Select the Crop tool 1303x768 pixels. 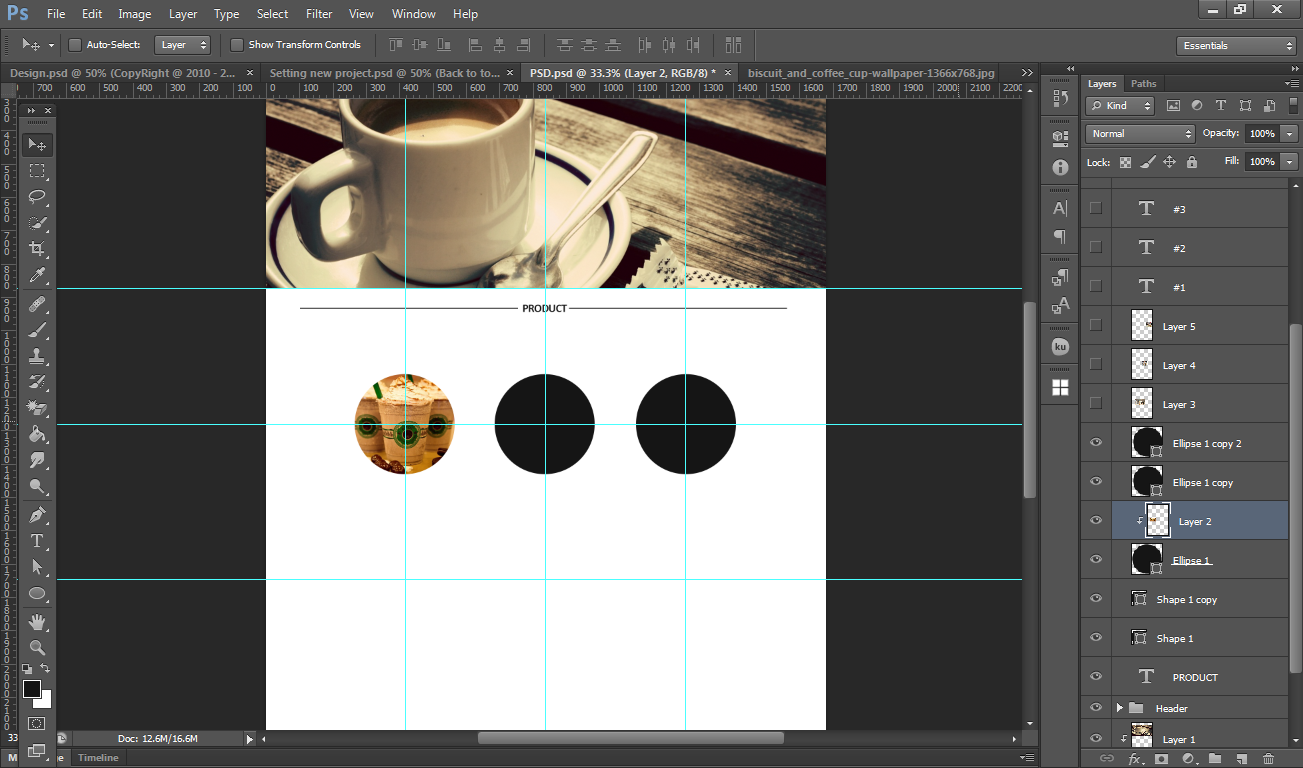tap(37, 249)
